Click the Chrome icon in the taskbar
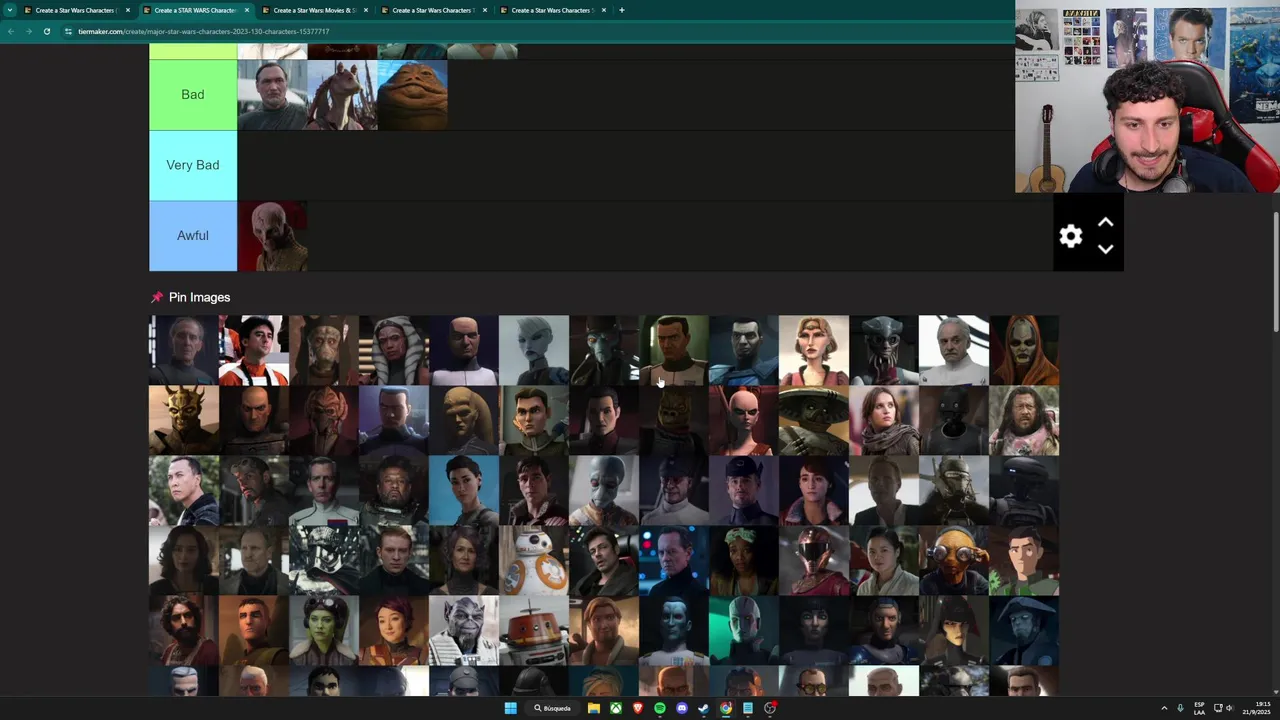The image size is (1280, 720). click(726, 708)
